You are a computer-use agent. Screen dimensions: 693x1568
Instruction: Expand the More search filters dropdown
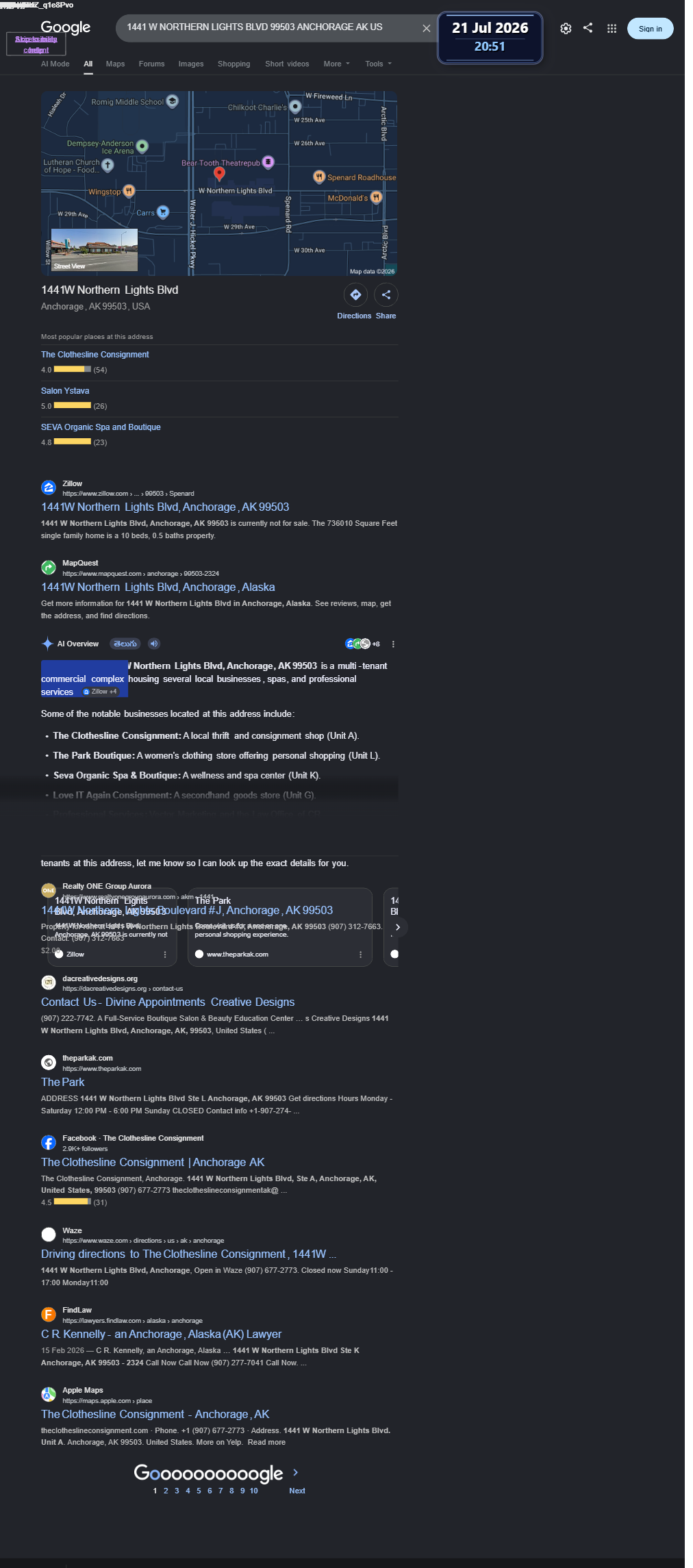[x=336, y=64]
